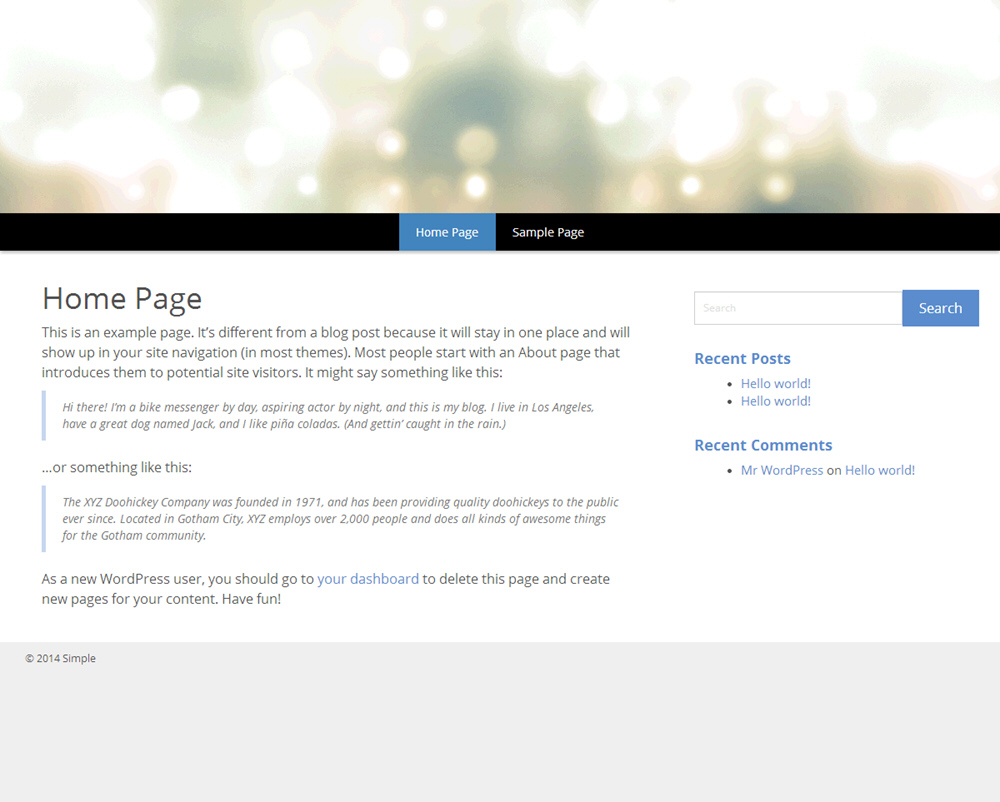Open first Hello world! link under Recent Posts

click(x=775, y=383)
